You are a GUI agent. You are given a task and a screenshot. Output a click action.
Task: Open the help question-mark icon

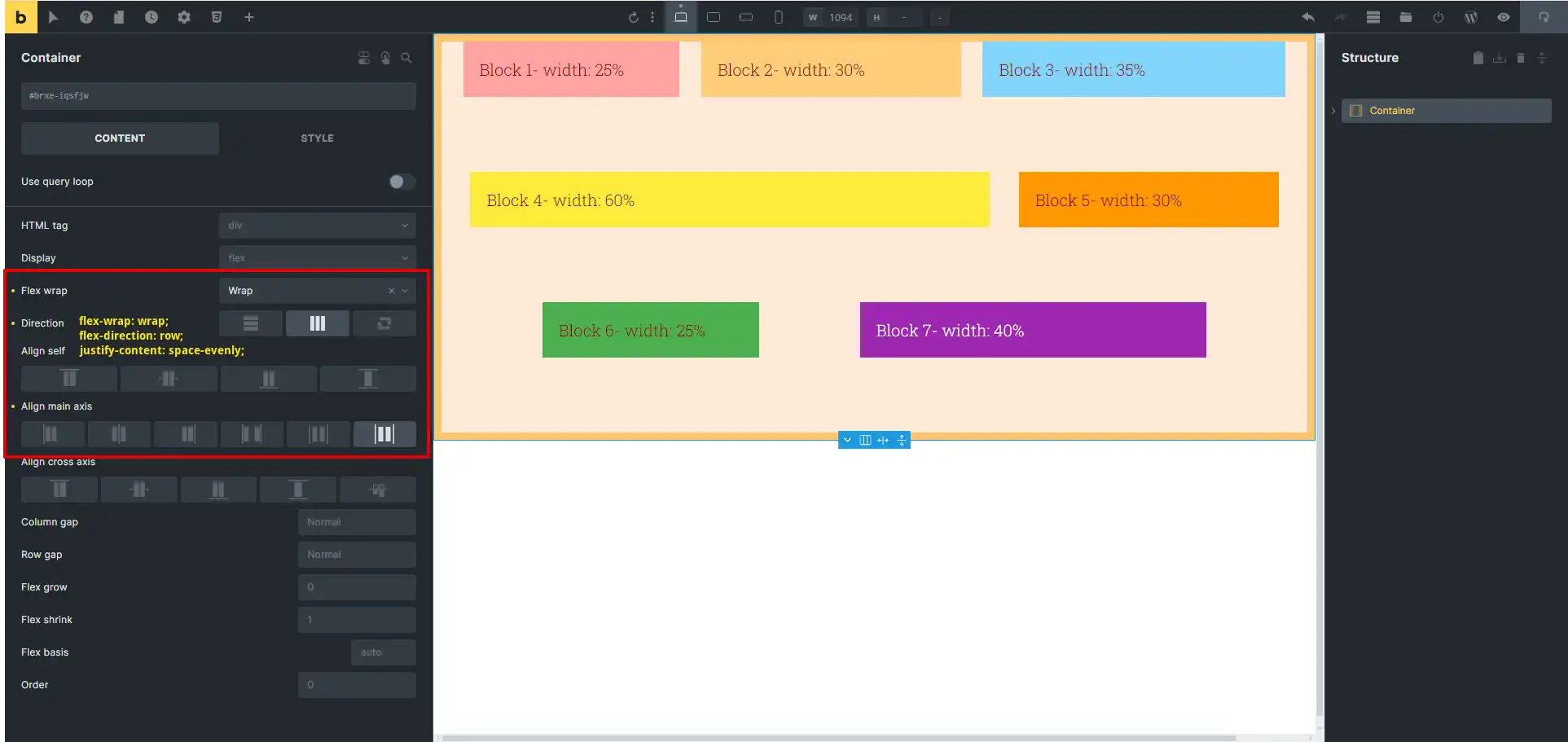[x=86, y=17]
